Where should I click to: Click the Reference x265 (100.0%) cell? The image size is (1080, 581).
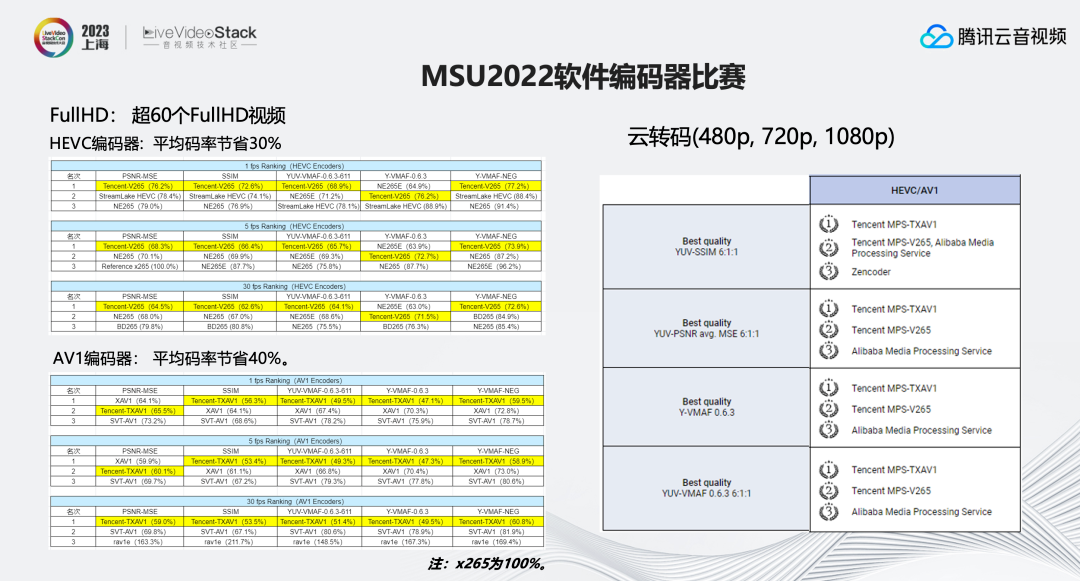pyautogui.click(x=140, y=266)
